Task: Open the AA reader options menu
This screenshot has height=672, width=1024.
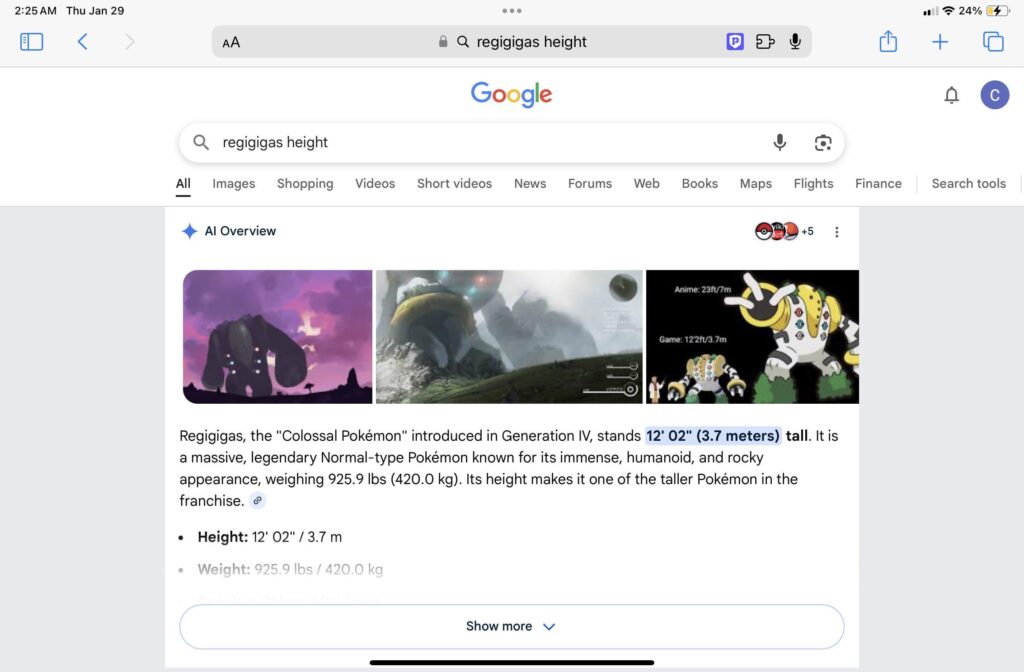Action: pos(231,42)
